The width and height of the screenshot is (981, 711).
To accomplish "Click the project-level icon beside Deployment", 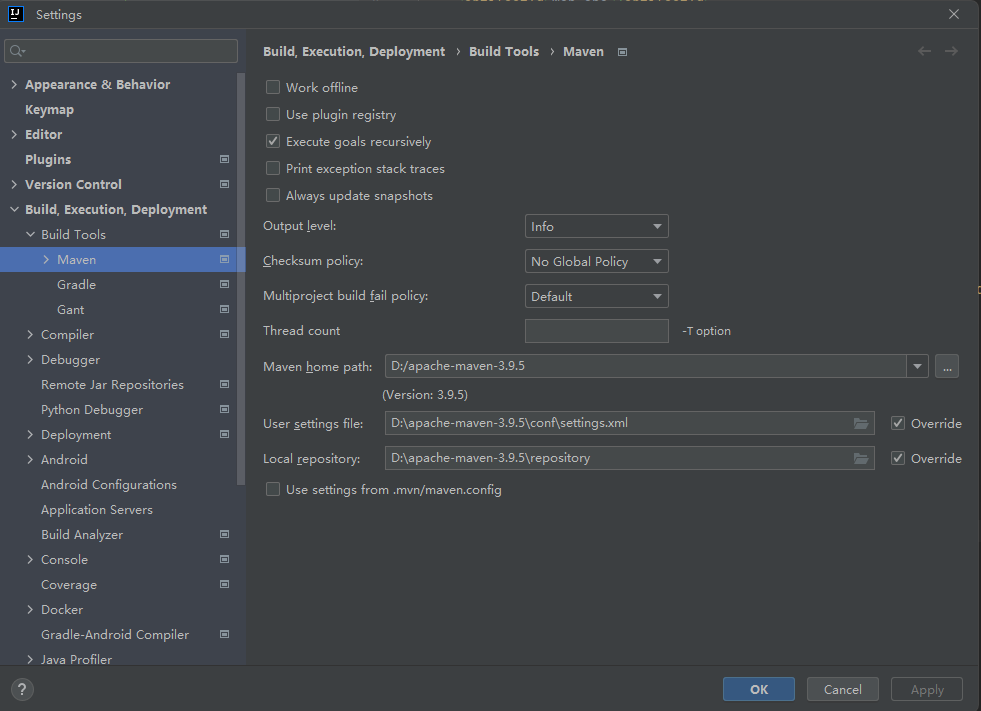I will point(225,434).
